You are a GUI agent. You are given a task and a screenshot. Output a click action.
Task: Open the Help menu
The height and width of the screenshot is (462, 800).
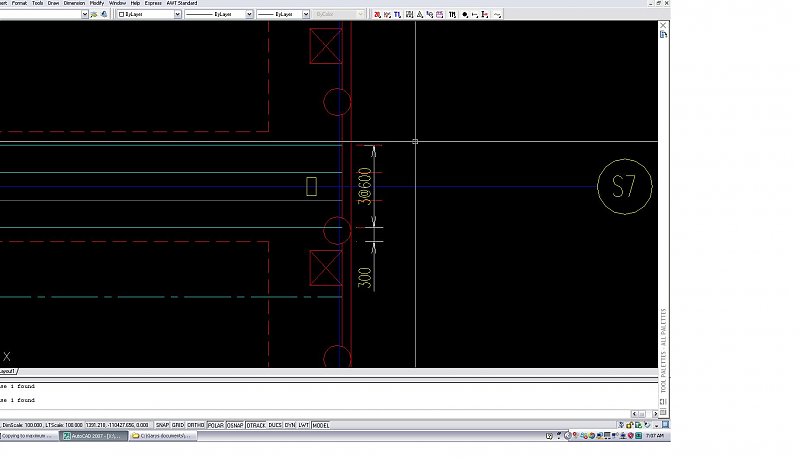click(x=135, y=3)
